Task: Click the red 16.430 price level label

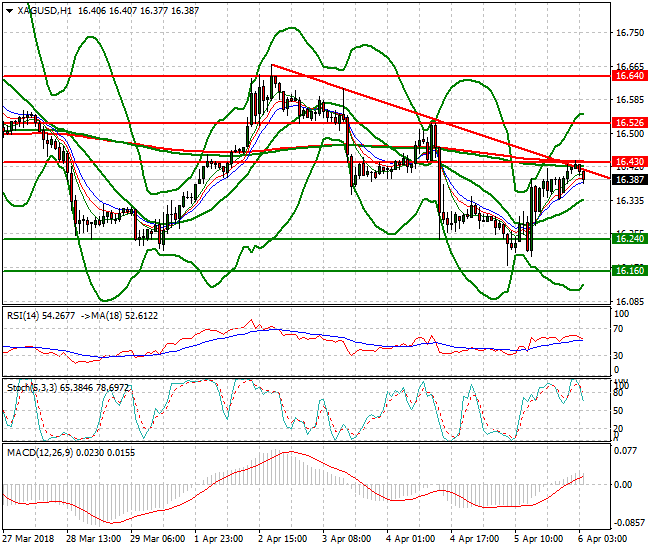Action: tap(628, 162)
